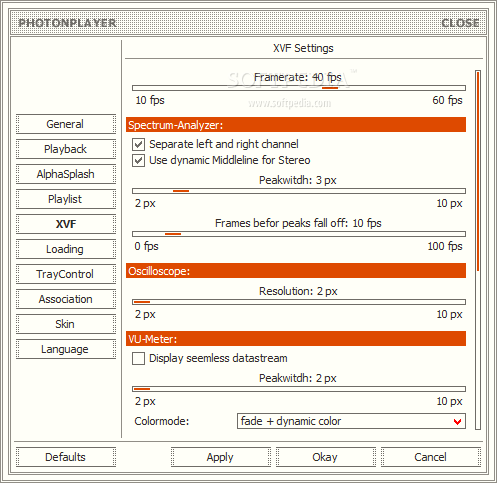Click the vertical settings scrollbar

point(478,250)
